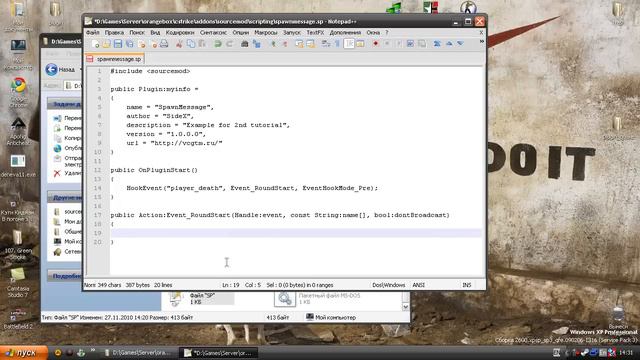Collapse the Другие места panel in Explorer
The width and height of the screenshot is (640, 360).
coord(64,198)
